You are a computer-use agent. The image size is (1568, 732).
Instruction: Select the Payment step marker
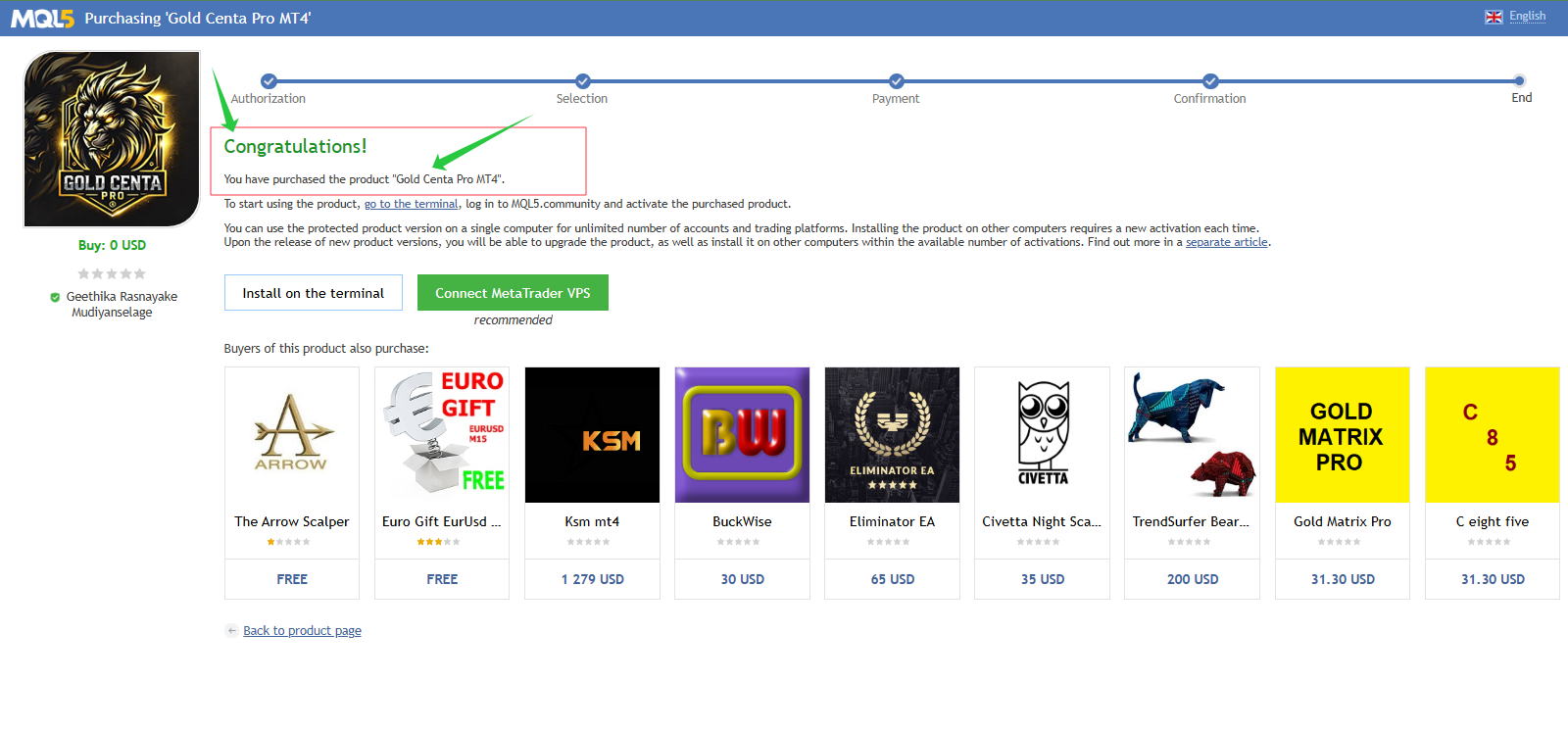coord(896,81)
